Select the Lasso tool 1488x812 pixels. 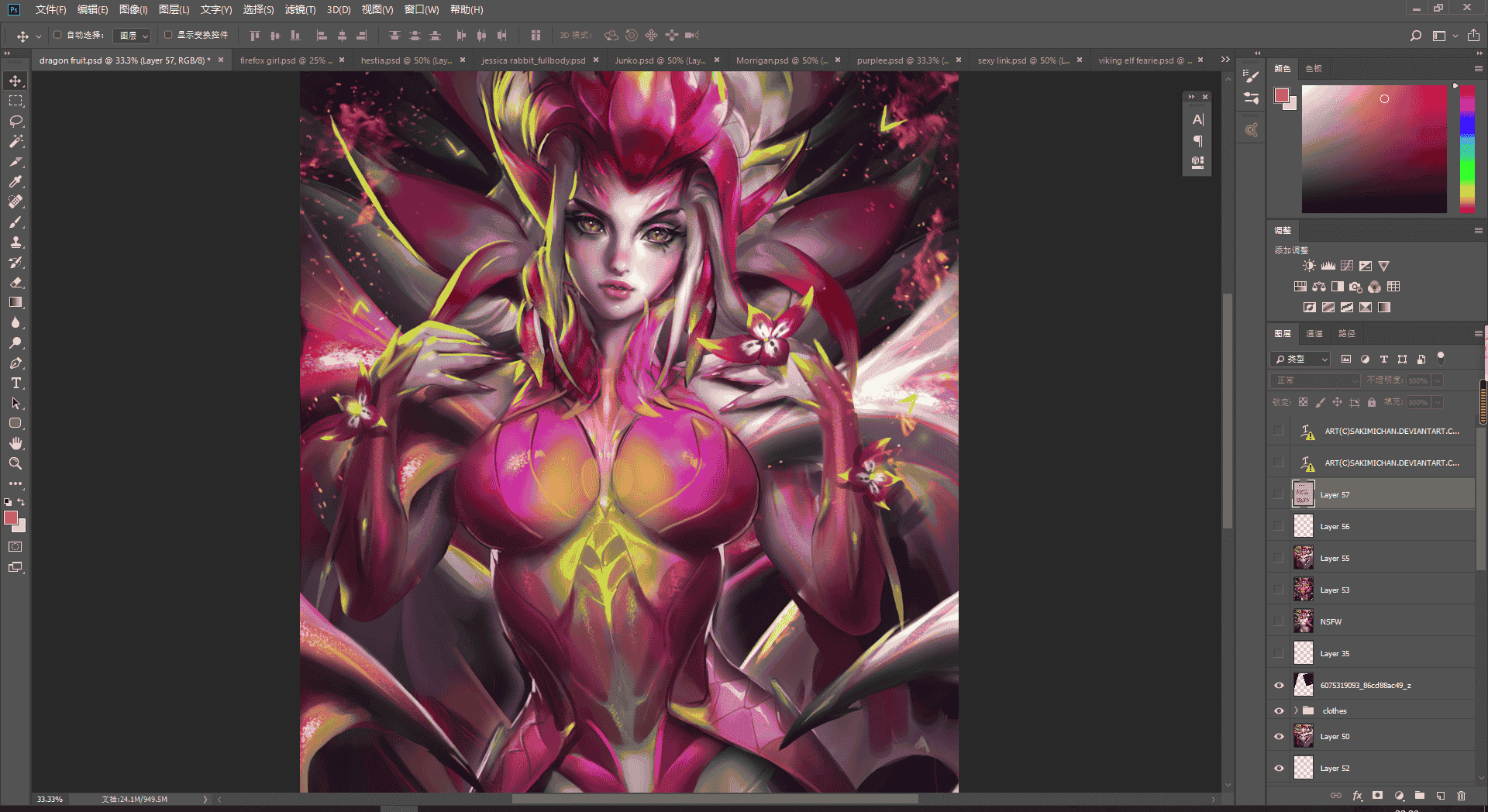click(x=15, y=121)
